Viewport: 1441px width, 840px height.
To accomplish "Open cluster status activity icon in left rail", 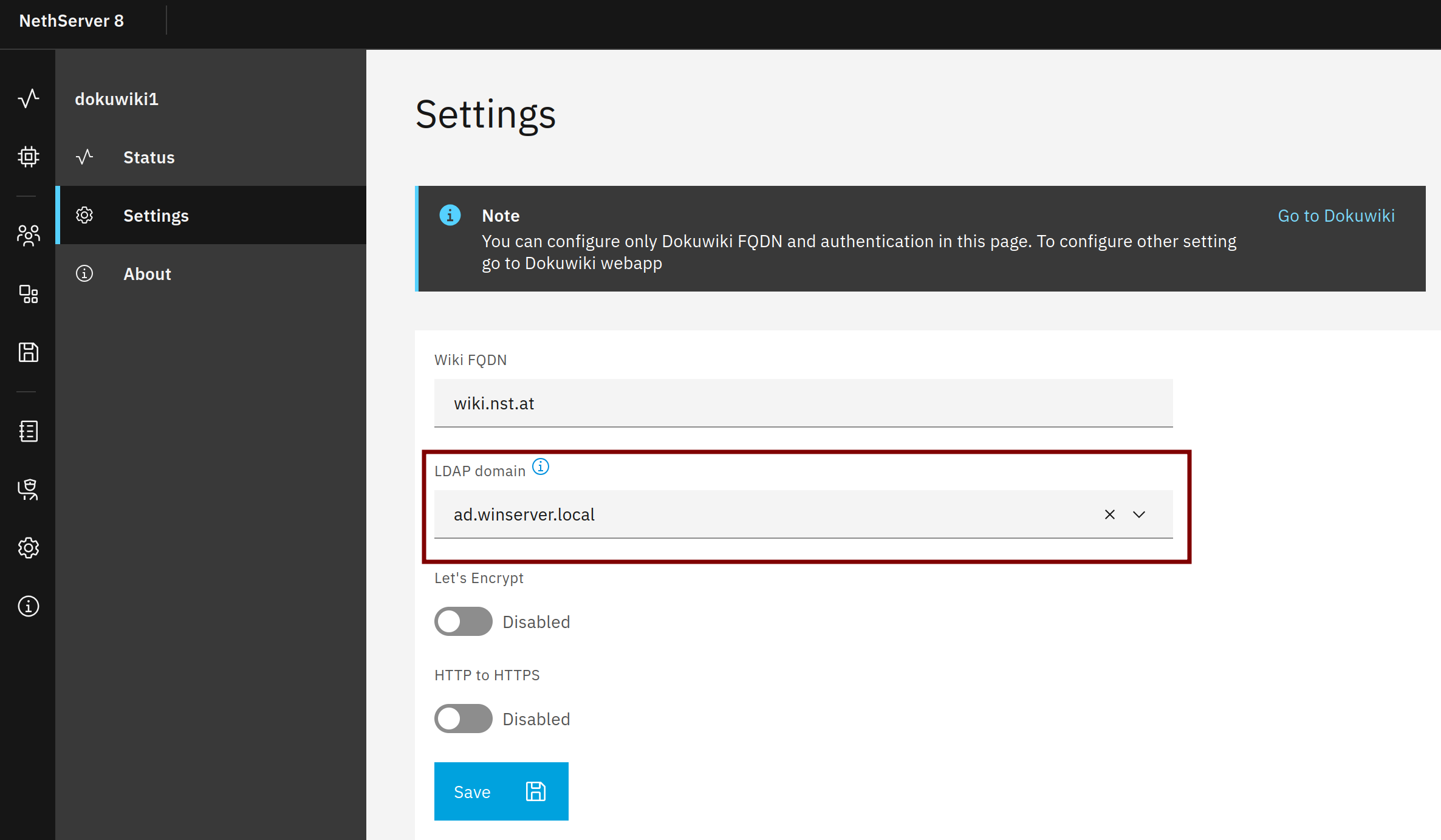I will 28,98.
